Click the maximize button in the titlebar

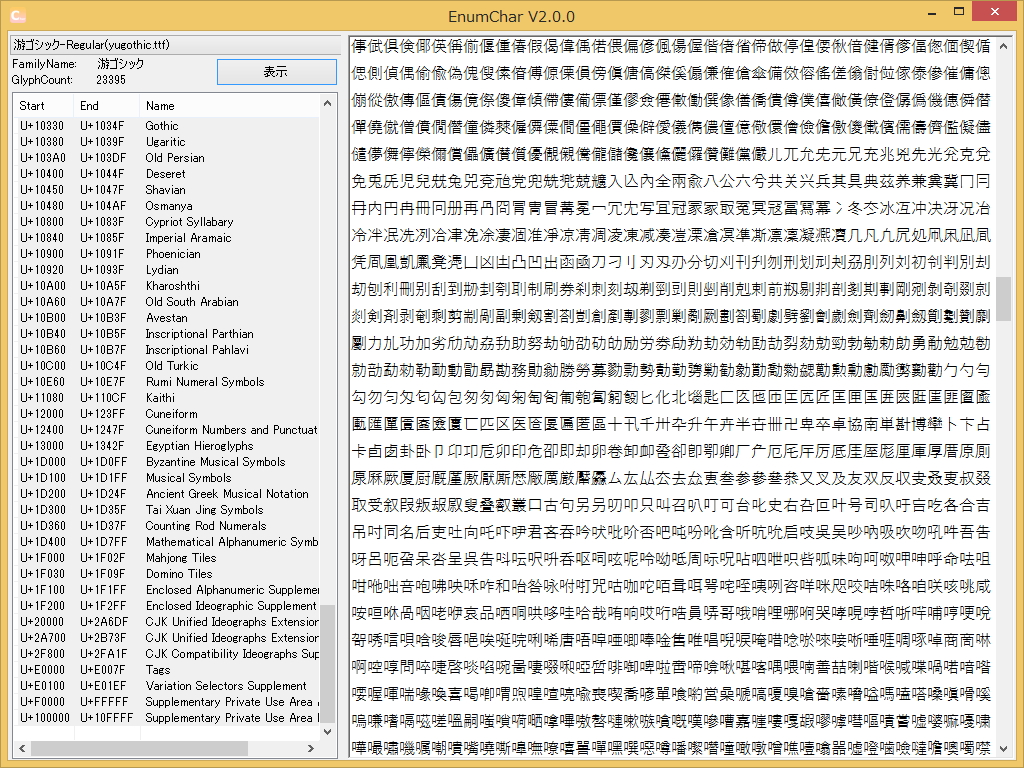pos(957,11)
